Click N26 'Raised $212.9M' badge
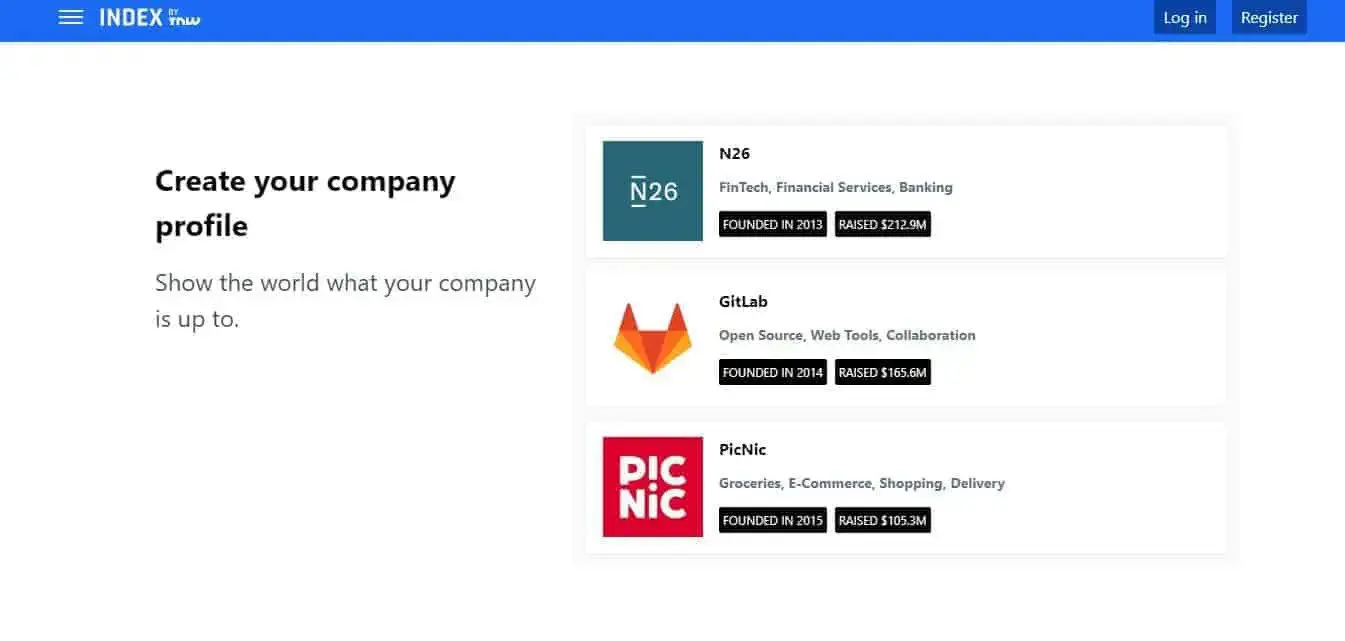 click(882, 225)
